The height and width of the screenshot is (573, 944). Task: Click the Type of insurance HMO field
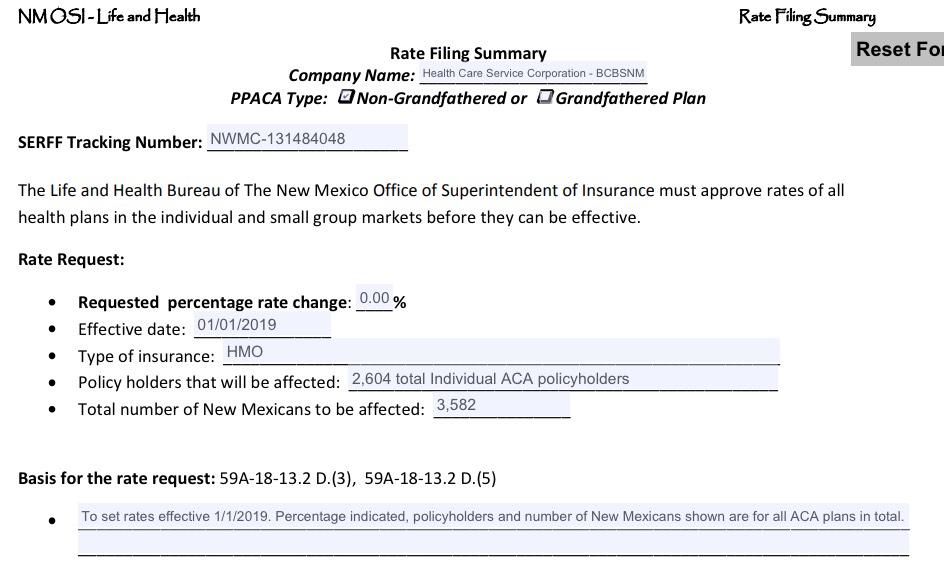[500, 352]
